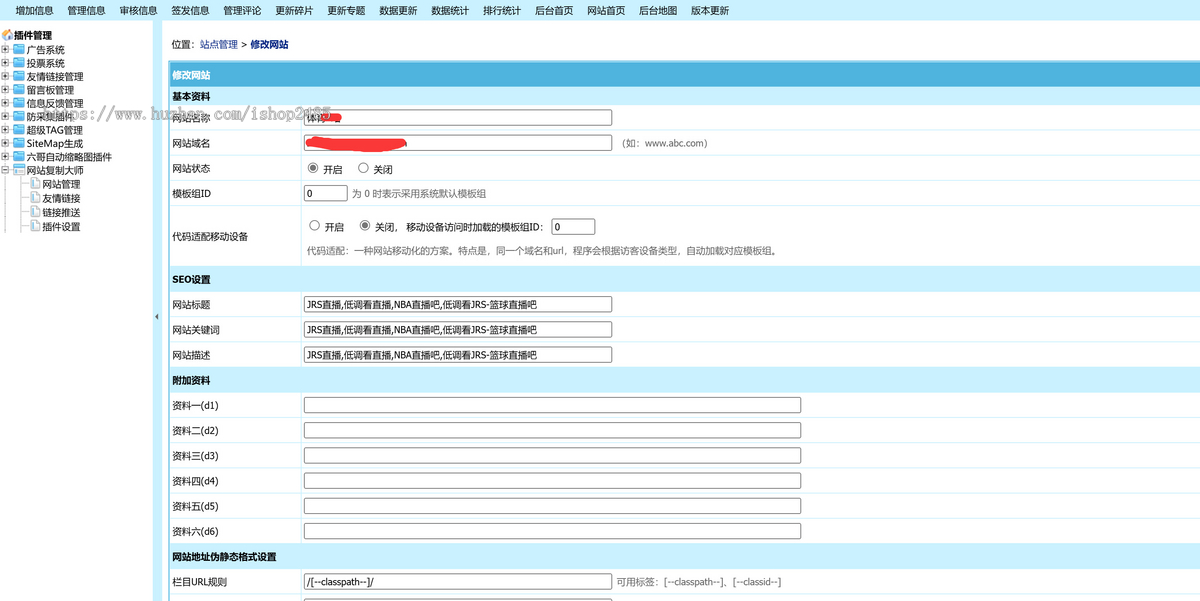
Task: Click the 留言板管理 folder icon
Action: point(19,90)
